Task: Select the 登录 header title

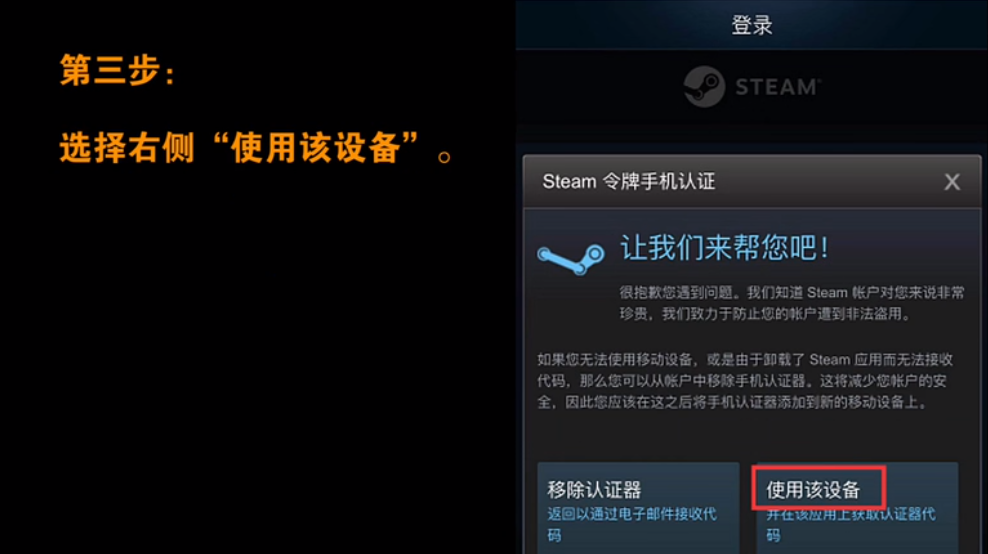Action: tap(752, 25)
